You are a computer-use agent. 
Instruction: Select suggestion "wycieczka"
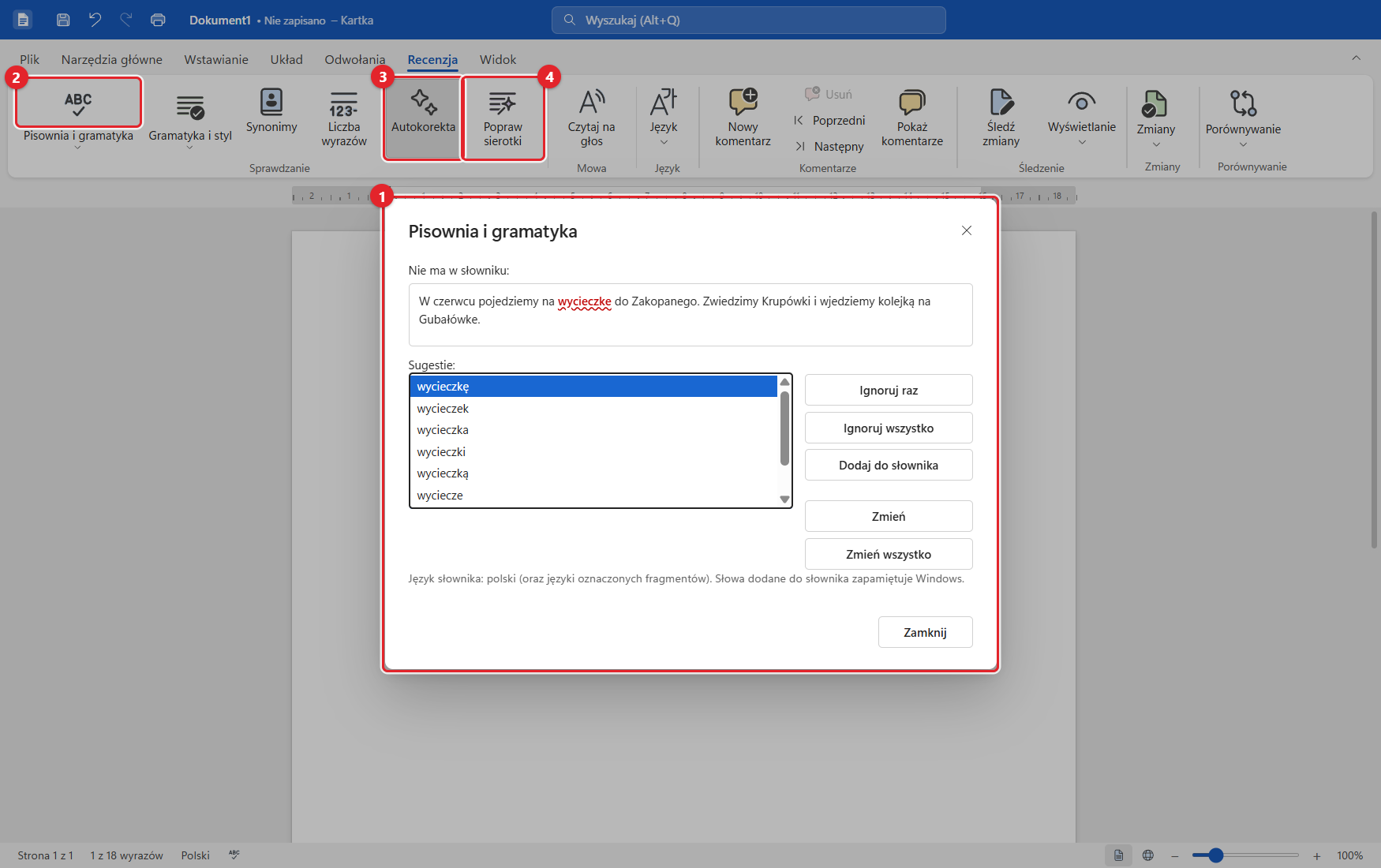pos(593,430)
